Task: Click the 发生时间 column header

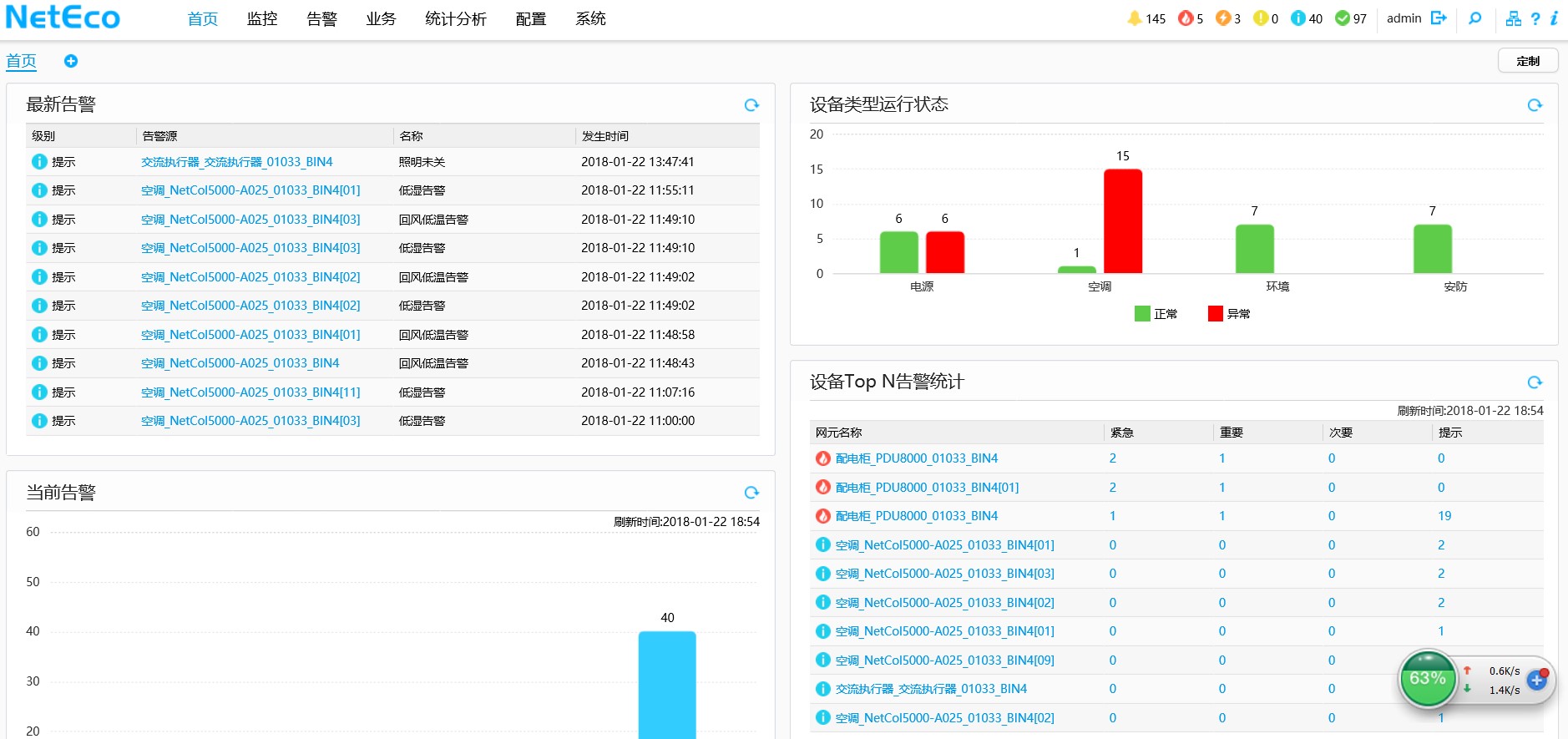Action: [x=605, y=136]
